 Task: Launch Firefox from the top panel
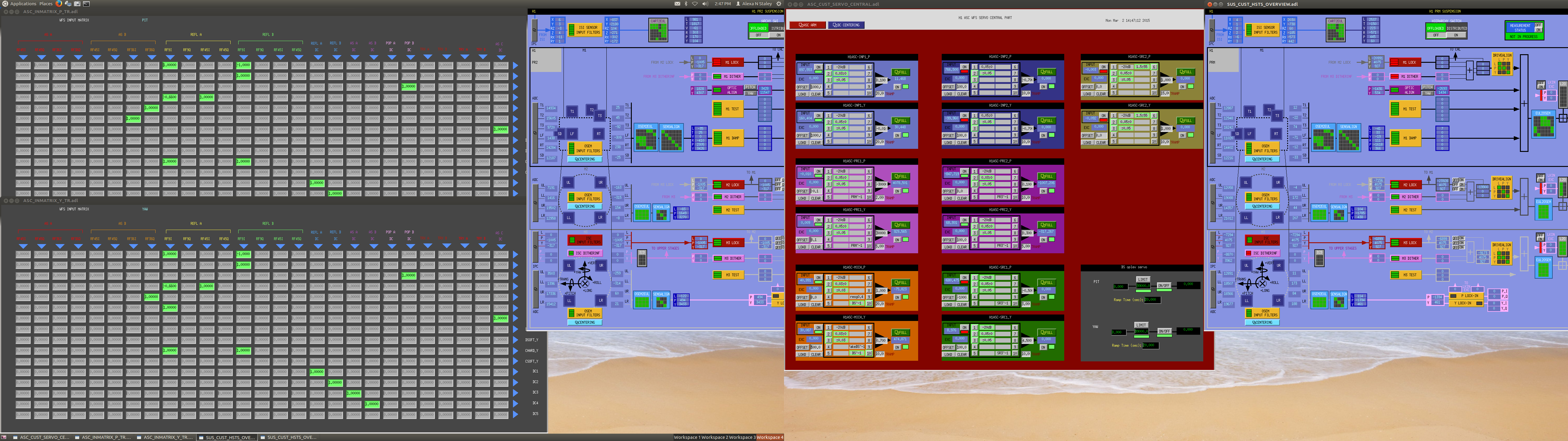(59, 4)
